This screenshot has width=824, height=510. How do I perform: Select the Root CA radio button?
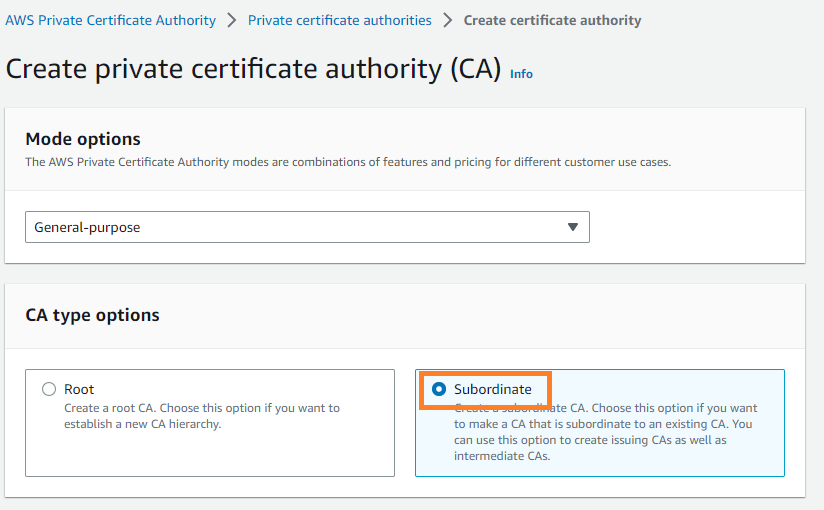49,389
